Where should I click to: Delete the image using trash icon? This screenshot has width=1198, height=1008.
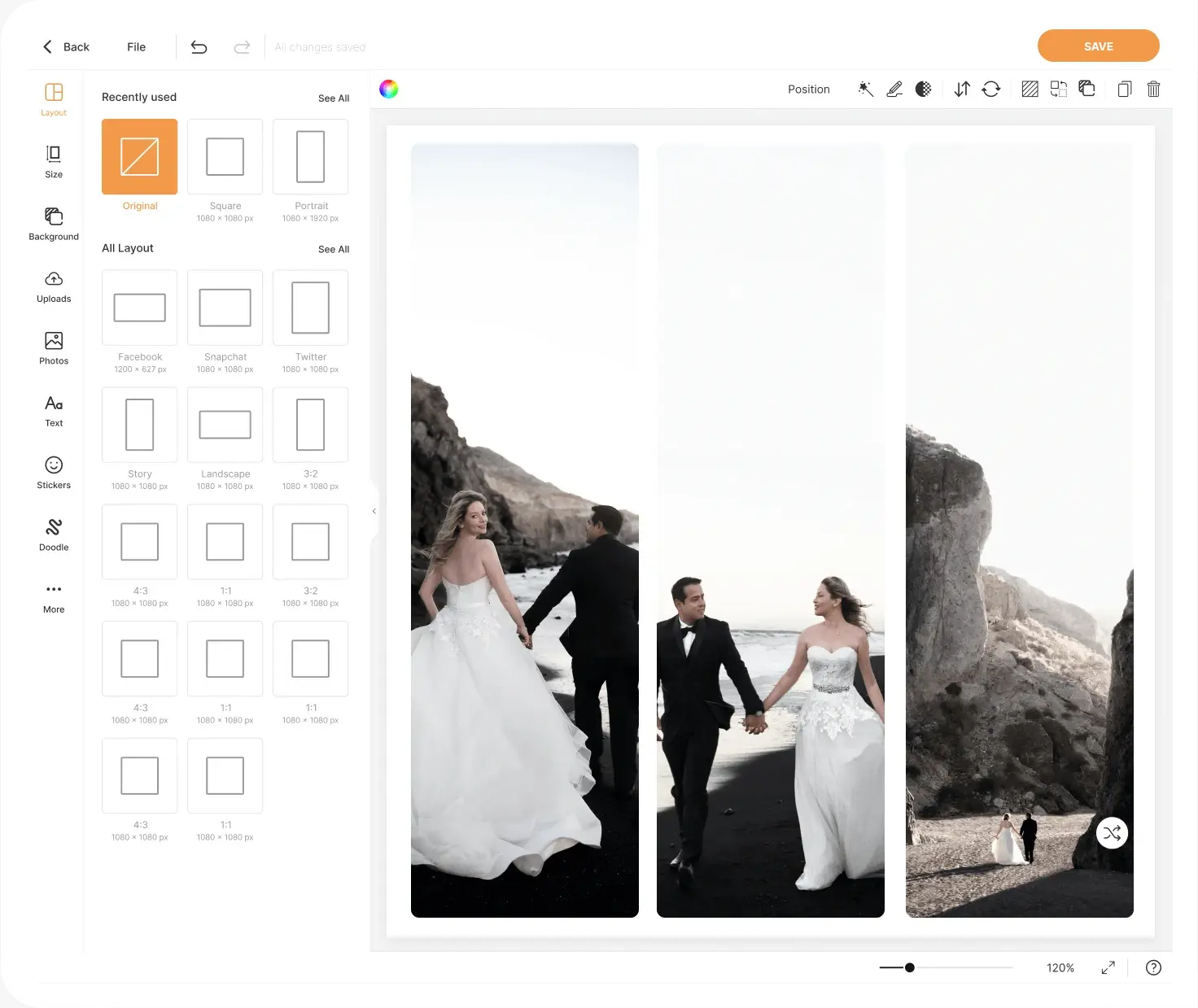(x=1153, y=89)
